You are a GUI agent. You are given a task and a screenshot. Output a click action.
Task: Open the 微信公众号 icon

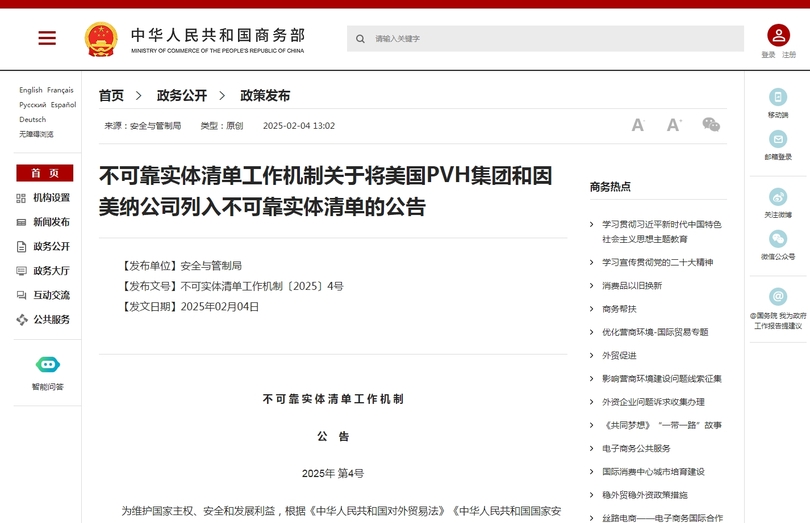(x=778, y=239)
